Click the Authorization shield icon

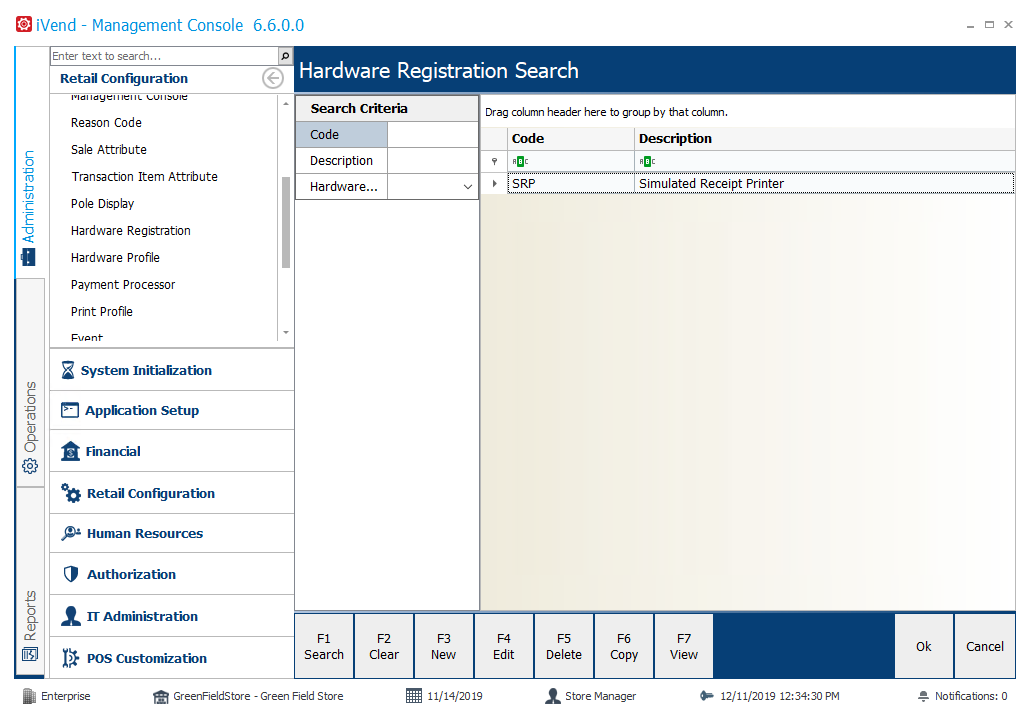(71, 574)
